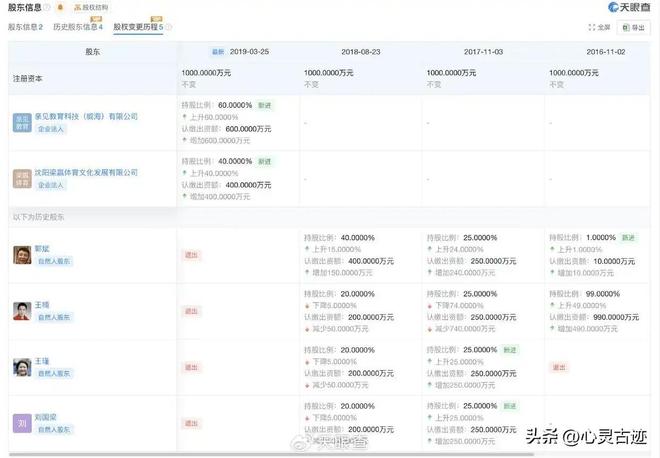Viewport: 660px width, 458px height.
Task: Click 新进 tag in 王瑾's 2017-11-03 cell
Action: click(x=510, y=350)
